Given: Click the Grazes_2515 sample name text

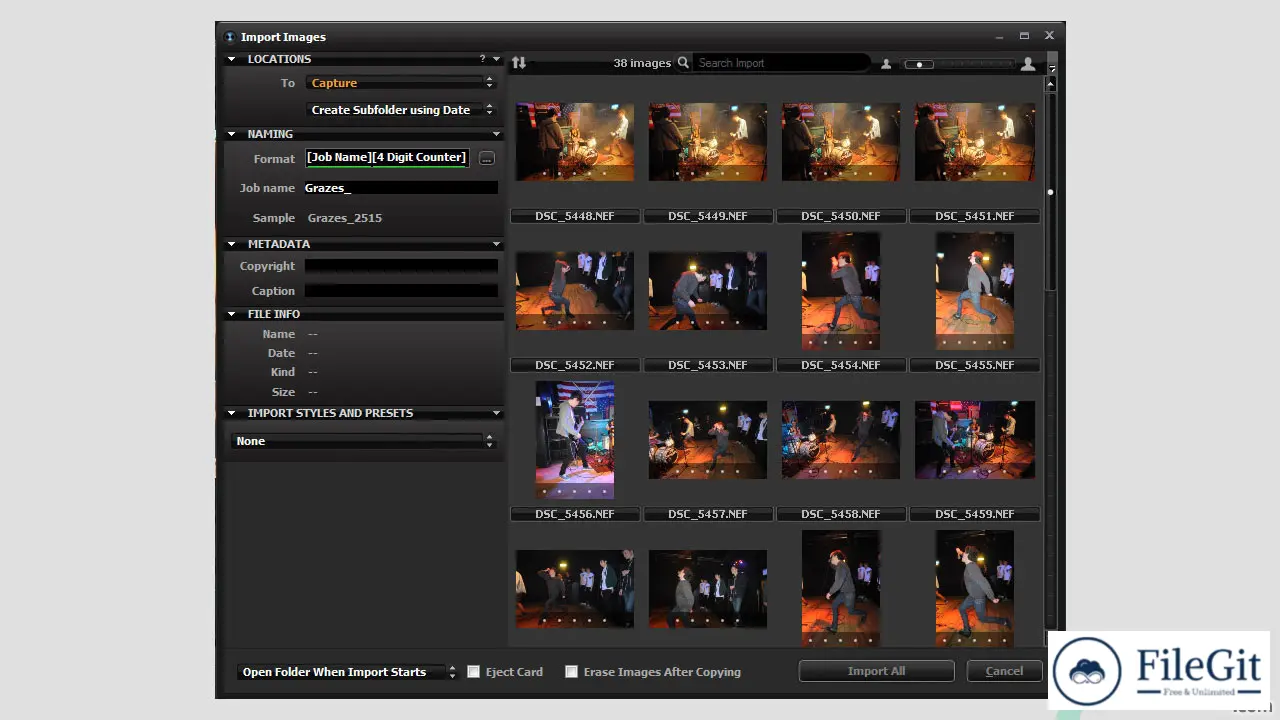Looking at the screenshot, I should [345, 218].
